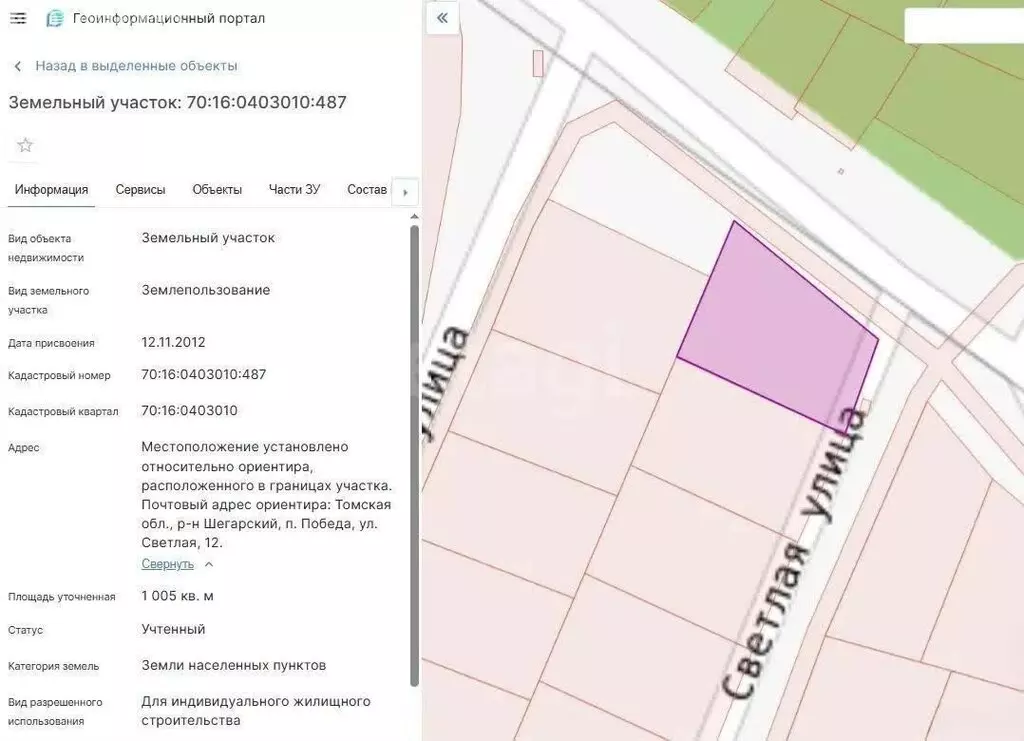Collapse address with the caret icon
This screenshot has width=1024, height=741.
(209, 564)
